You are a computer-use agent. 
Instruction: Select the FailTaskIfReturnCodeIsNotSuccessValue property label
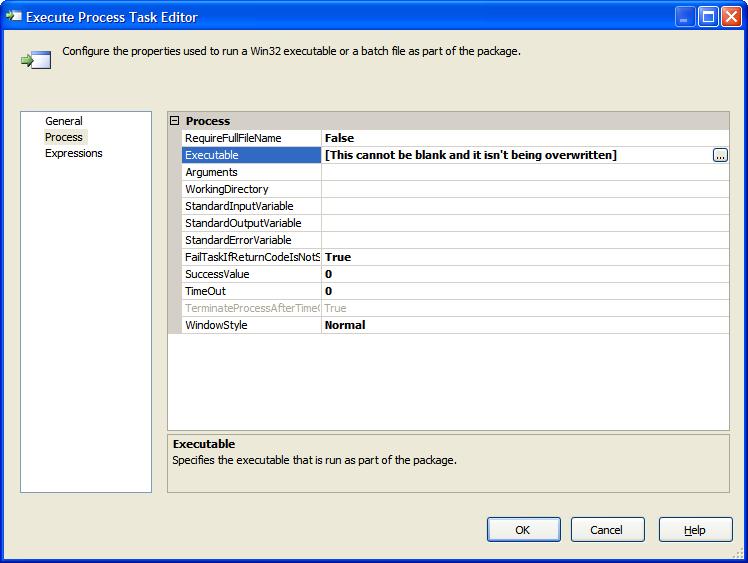[251, 257]
